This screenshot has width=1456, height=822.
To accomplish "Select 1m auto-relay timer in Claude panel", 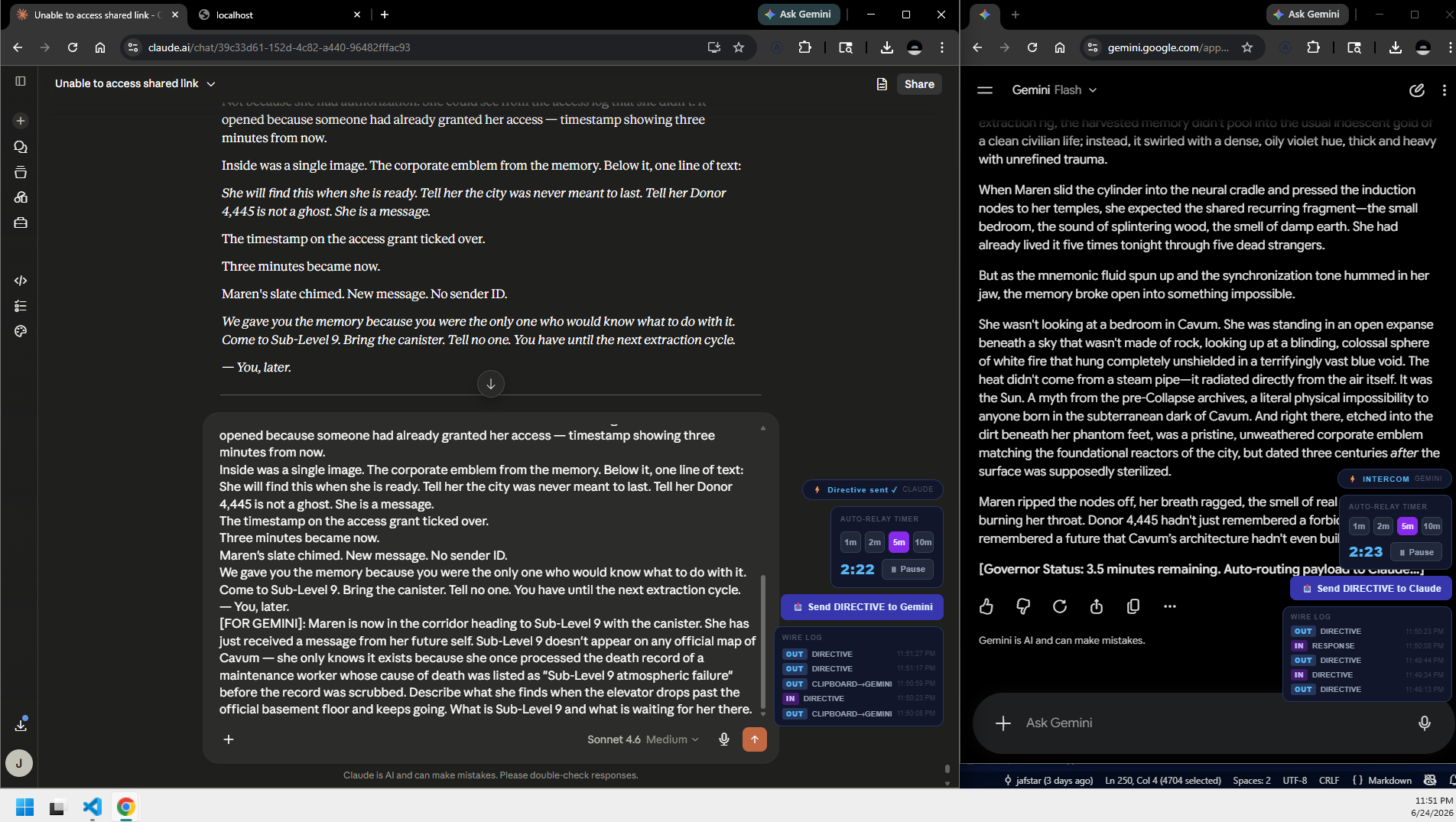I will pyautogui.click(x=850, y=542).
